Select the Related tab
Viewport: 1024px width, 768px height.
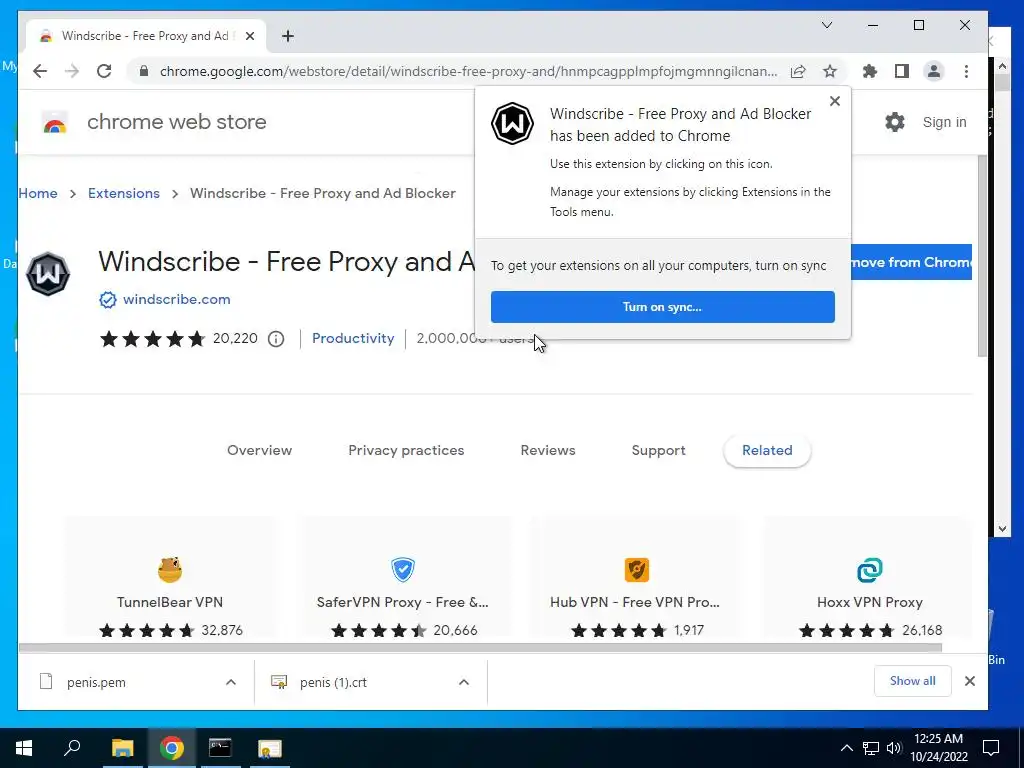(767, 450)
